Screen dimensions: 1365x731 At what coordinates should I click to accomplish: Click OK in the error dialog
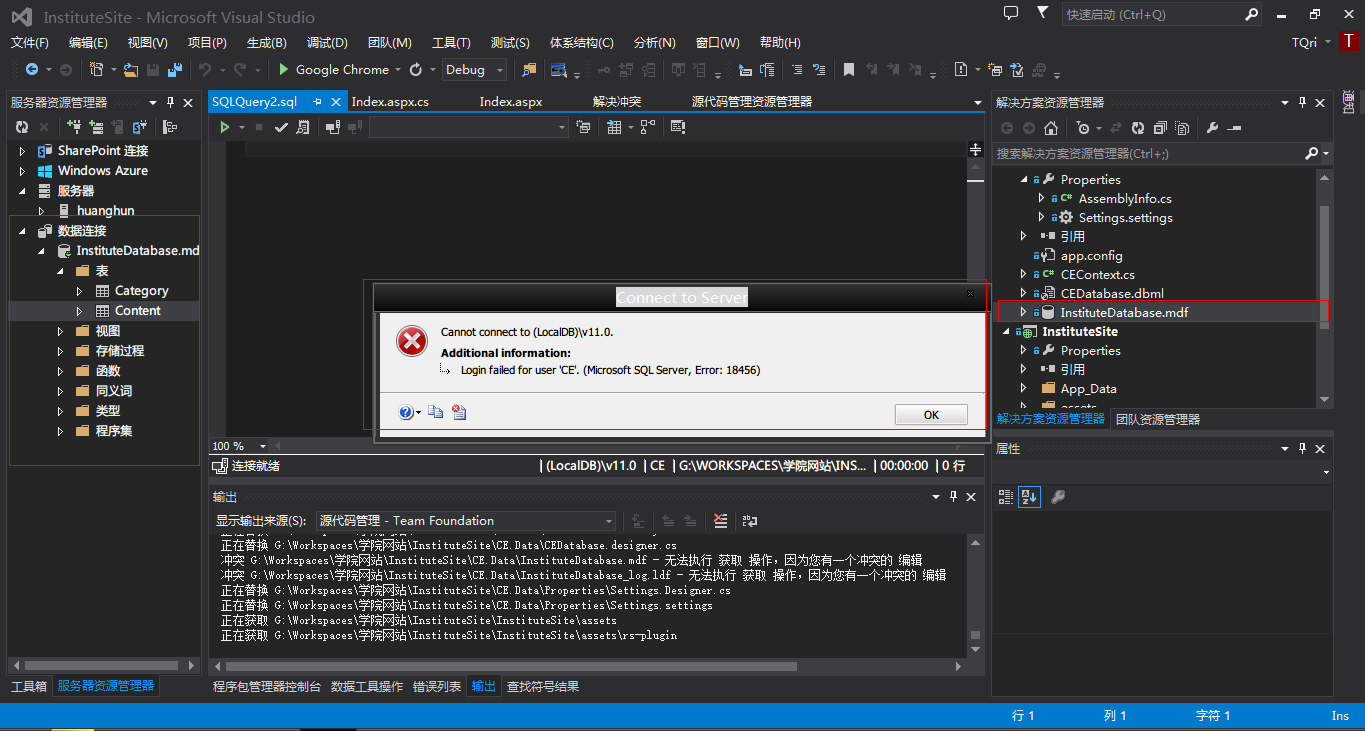point(931,415)
